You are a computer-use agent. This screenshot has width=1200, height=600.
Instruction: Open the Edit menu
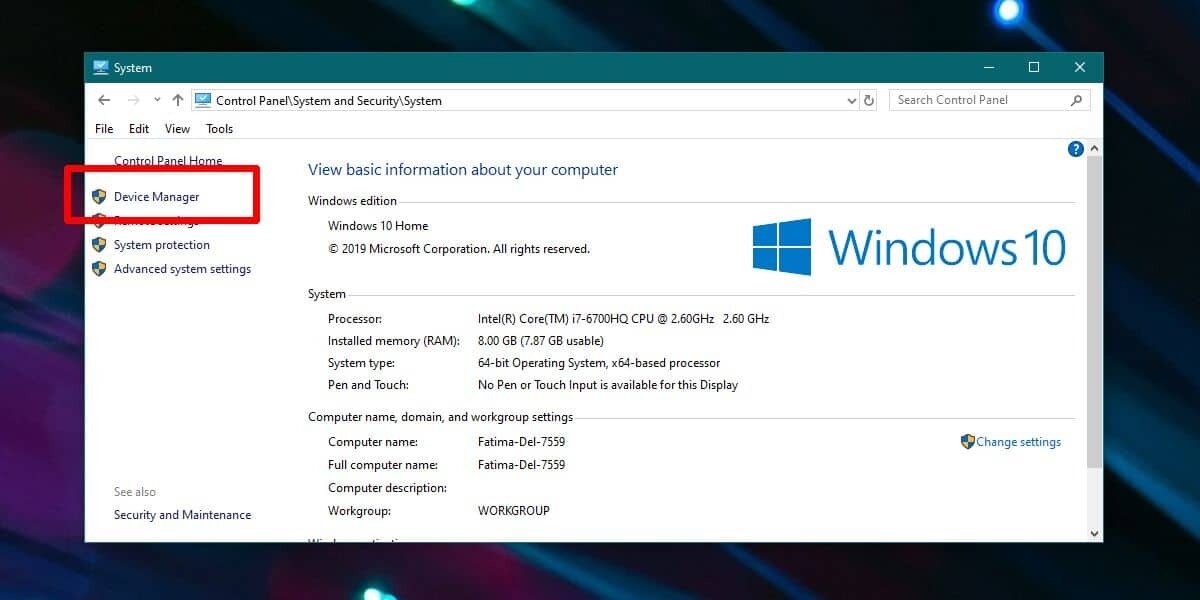click(x=139, y=128)
